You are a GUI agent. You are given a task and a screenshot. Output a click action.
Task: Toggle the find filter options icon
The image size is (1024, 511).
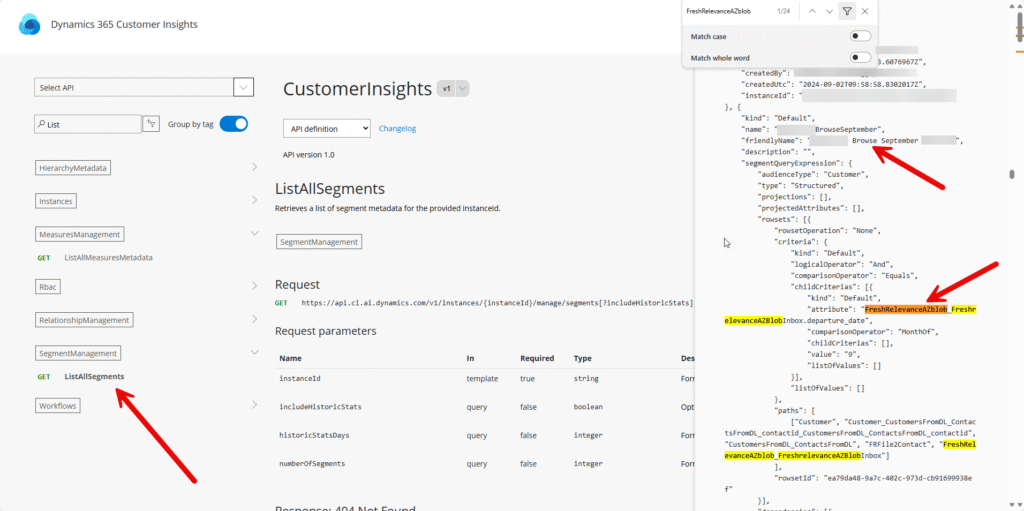pyautogui.click(x=847, y=11)
